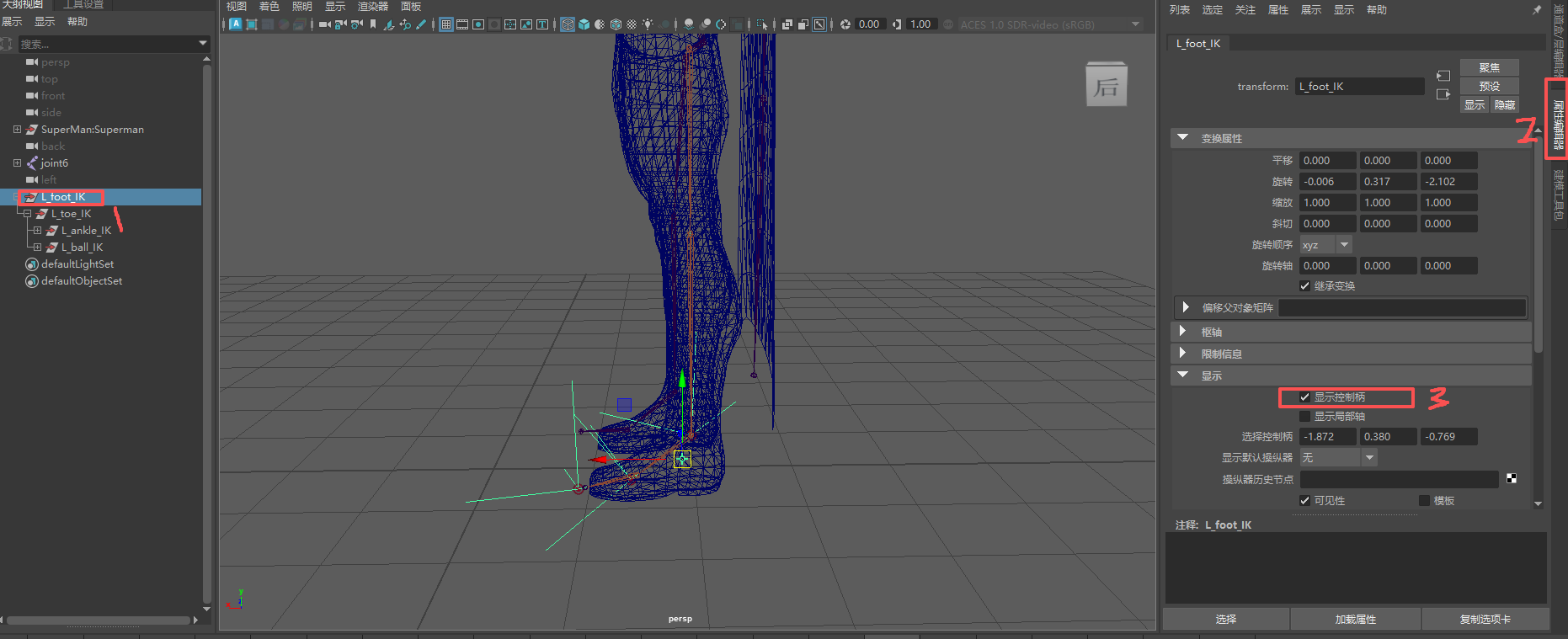Toggle X-ray joints icon in viewport toolbar
The width and height of the screenshot is (1568, 639).
pyautogui.click(x=819, y=24)
